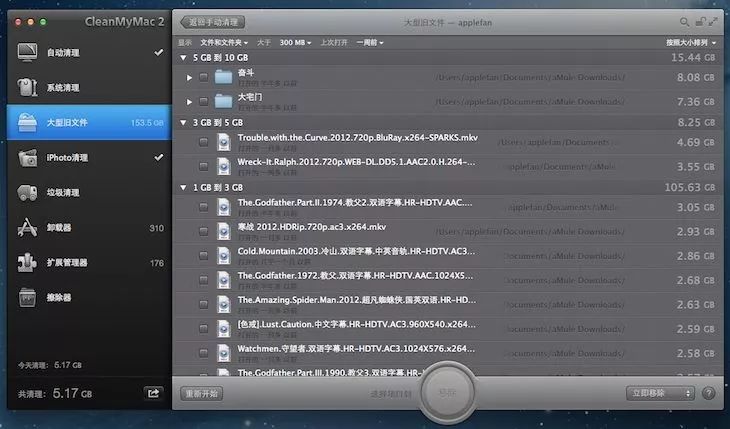Check Cold.Mountain.2003 checkbox
Image resolution: width=730 pixels, height=429 pixels.
tap(203, 255)
